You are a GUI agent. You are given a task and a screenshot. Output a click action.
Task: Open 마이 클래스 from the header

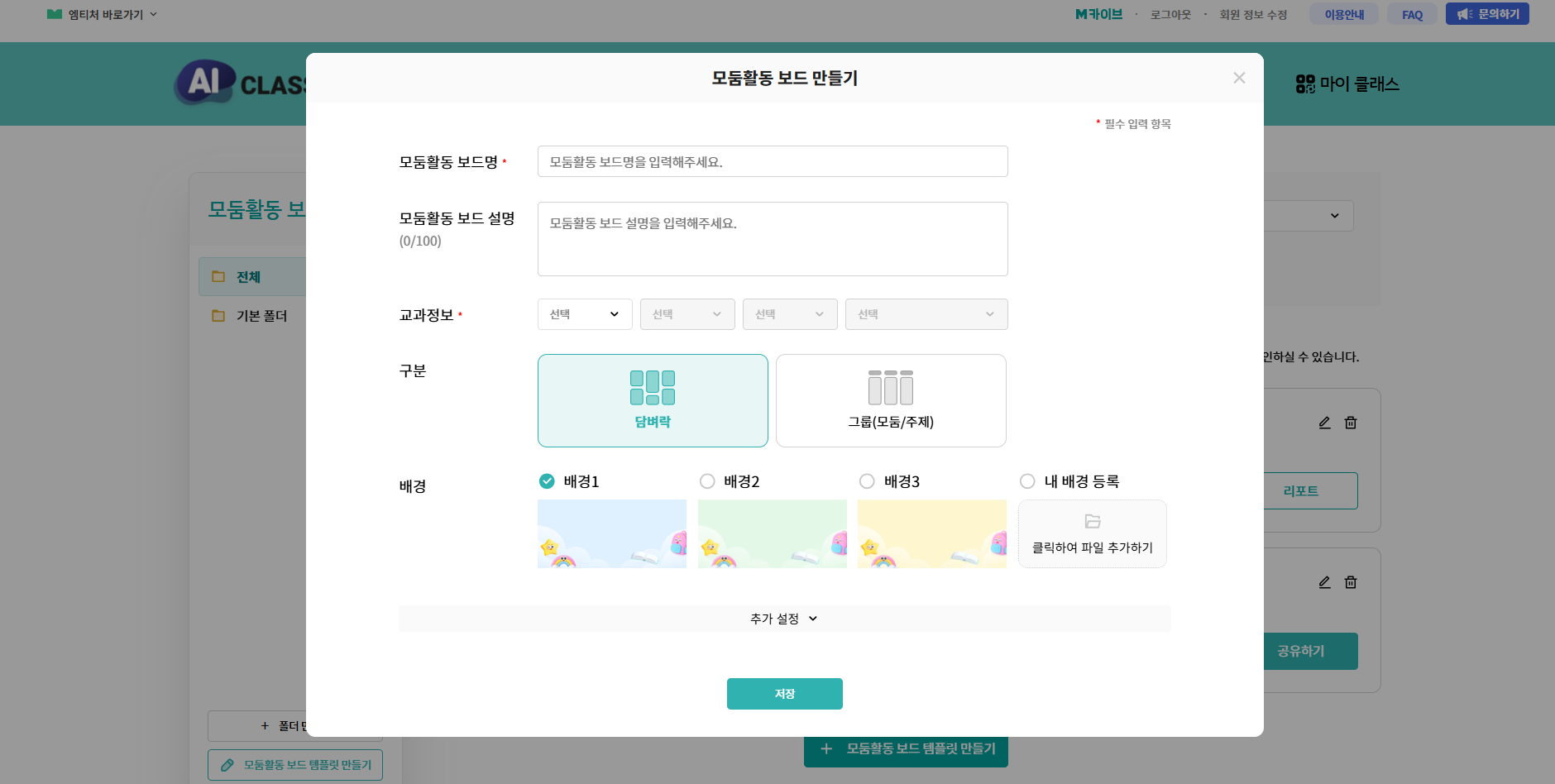tap(1347, 84)
